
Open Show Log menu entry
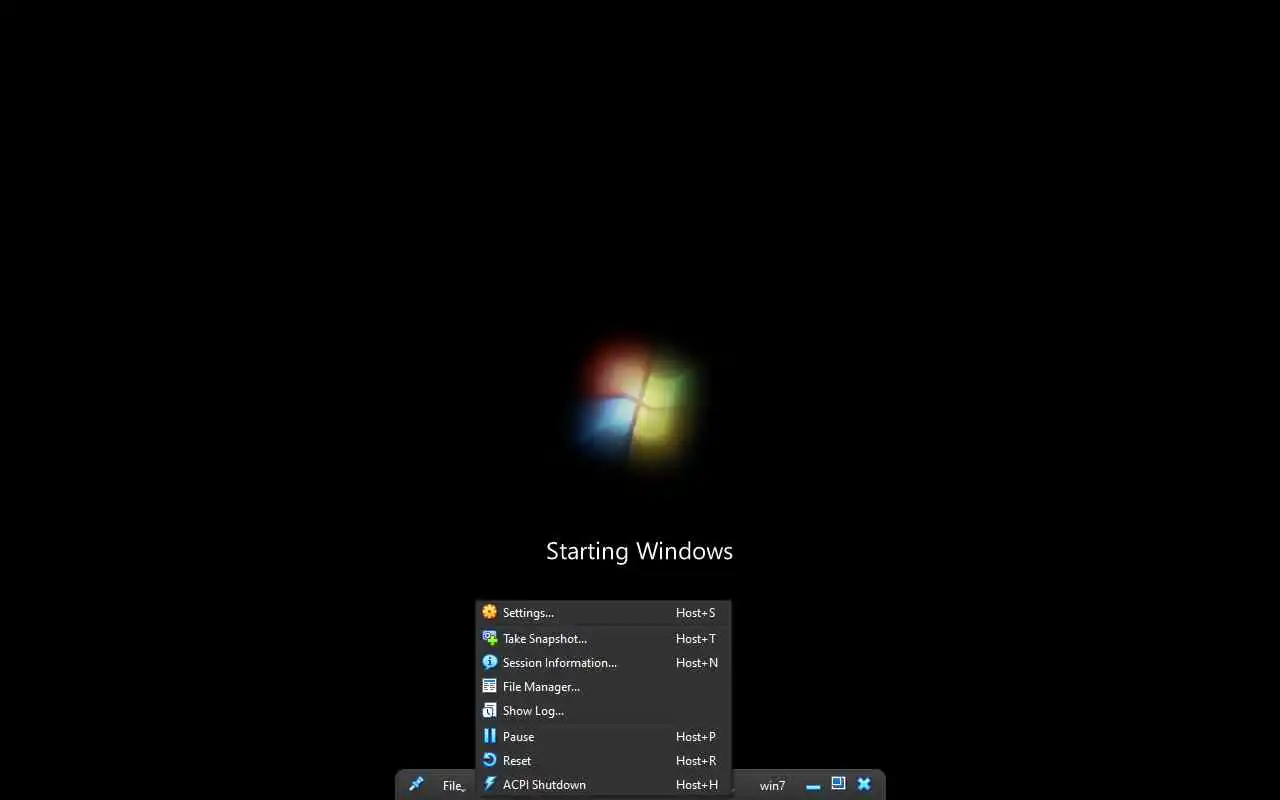603,711
